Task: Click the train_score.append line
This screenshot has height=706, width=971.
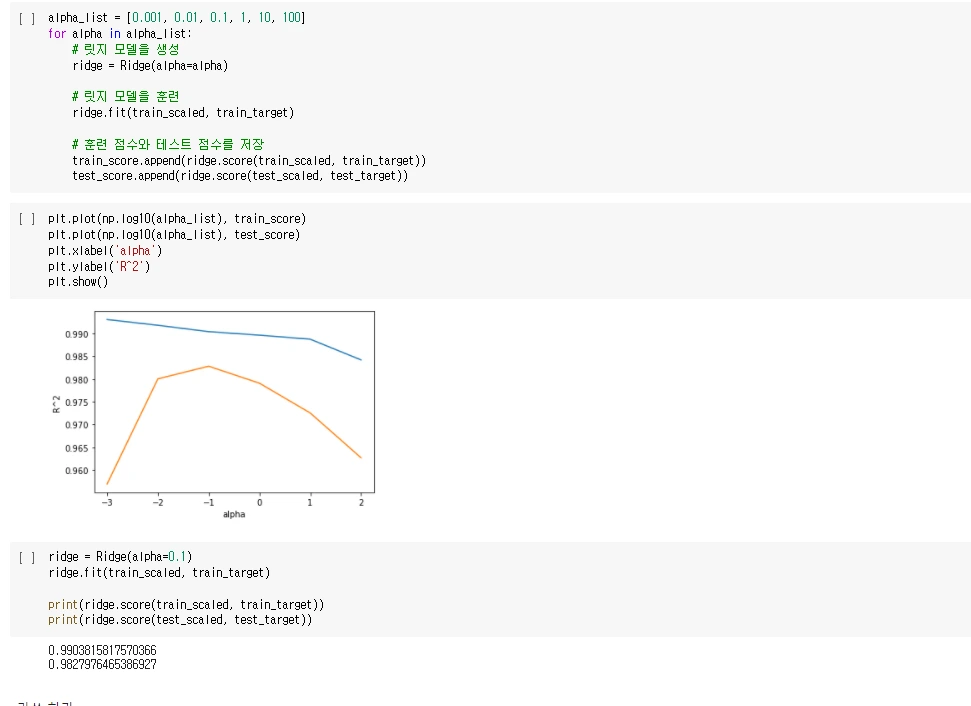Action: click(249, 160)
